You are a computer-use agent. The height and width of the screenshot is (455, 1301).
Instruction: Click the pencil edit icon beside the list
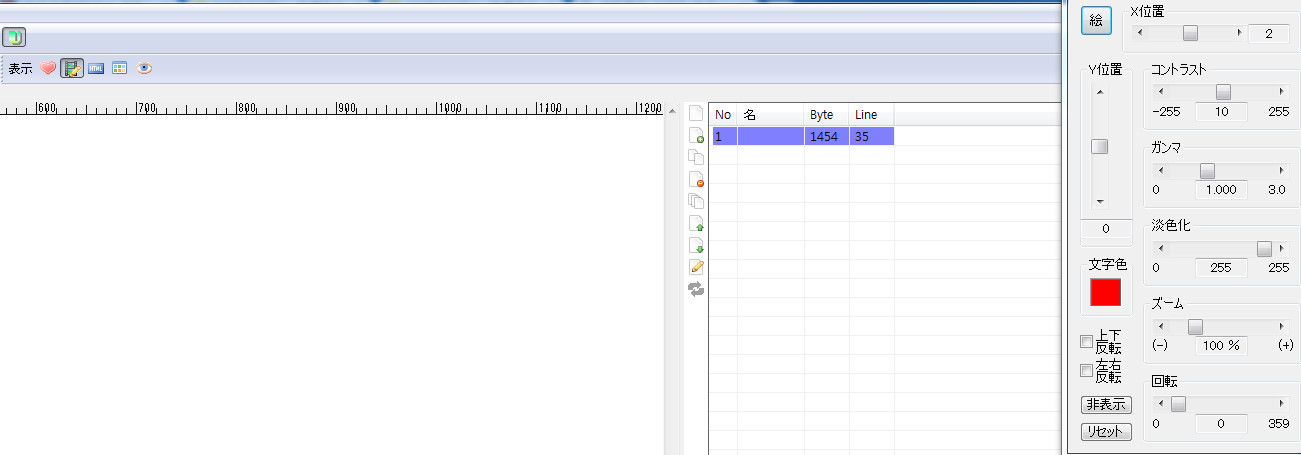point(696,267)
